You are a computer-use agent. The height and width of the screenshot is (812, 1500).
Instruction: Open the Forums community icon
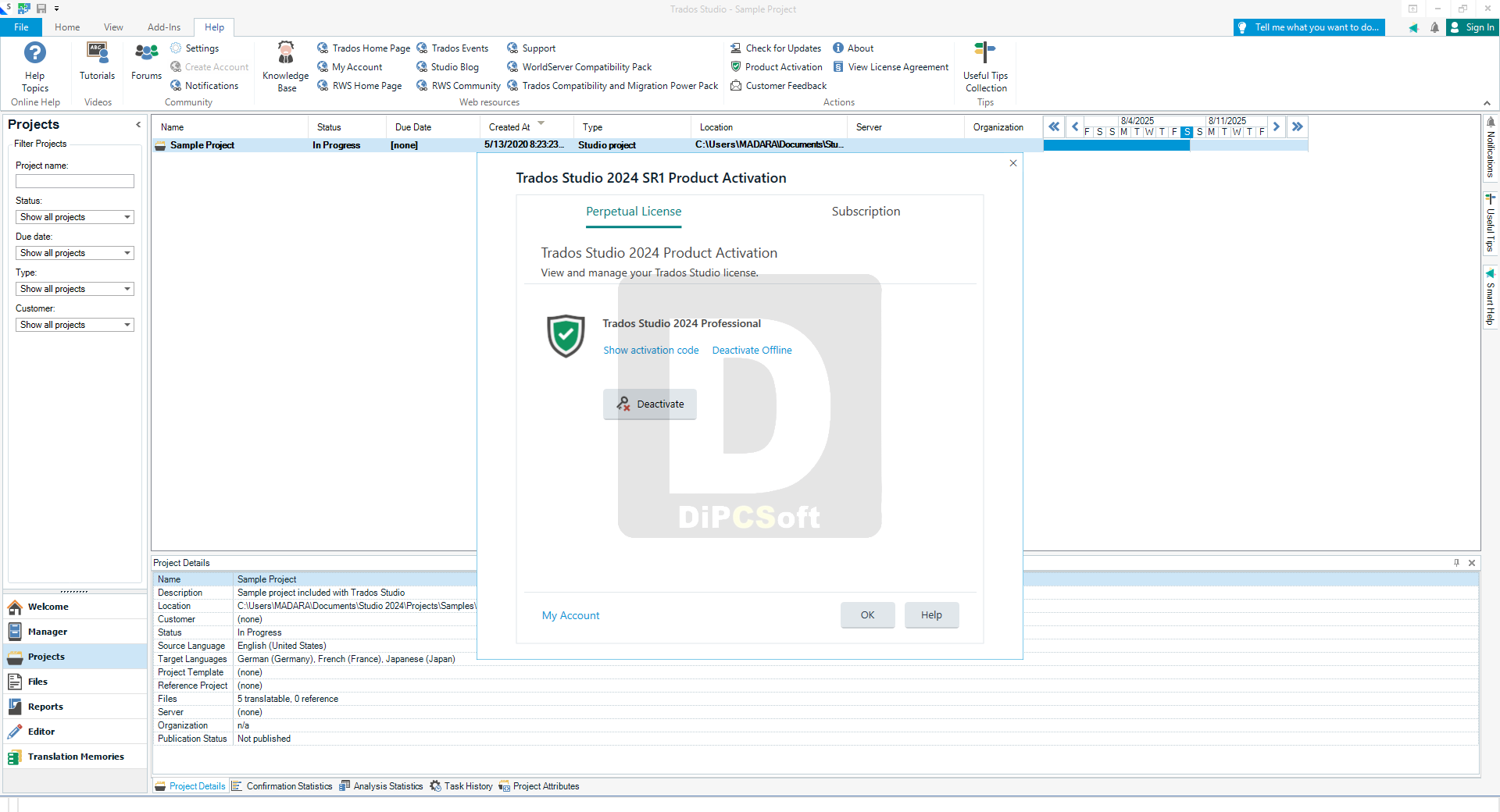(x=146, y=61)
